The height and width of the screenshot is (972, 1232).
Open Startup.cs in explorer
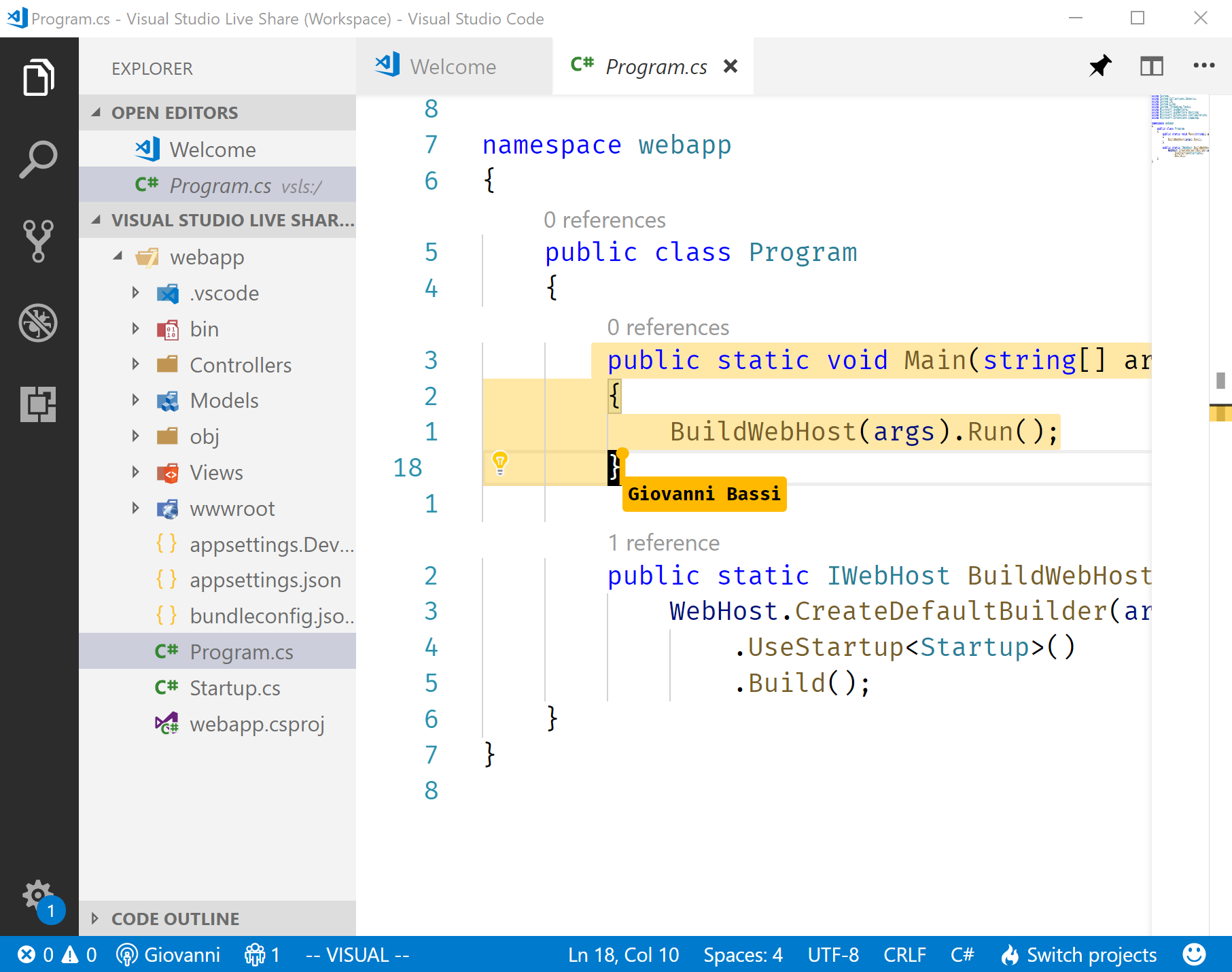[x=217, y=688]
